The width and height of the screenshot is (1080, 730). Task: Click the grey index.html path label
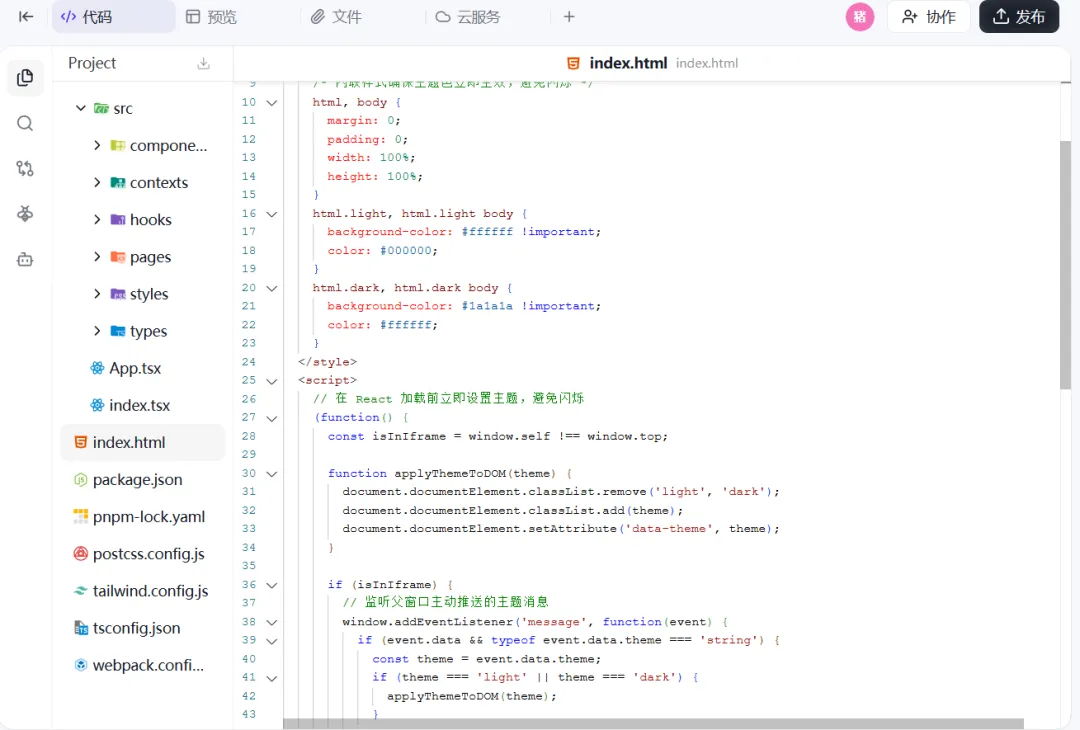click(x=707, y=63)
